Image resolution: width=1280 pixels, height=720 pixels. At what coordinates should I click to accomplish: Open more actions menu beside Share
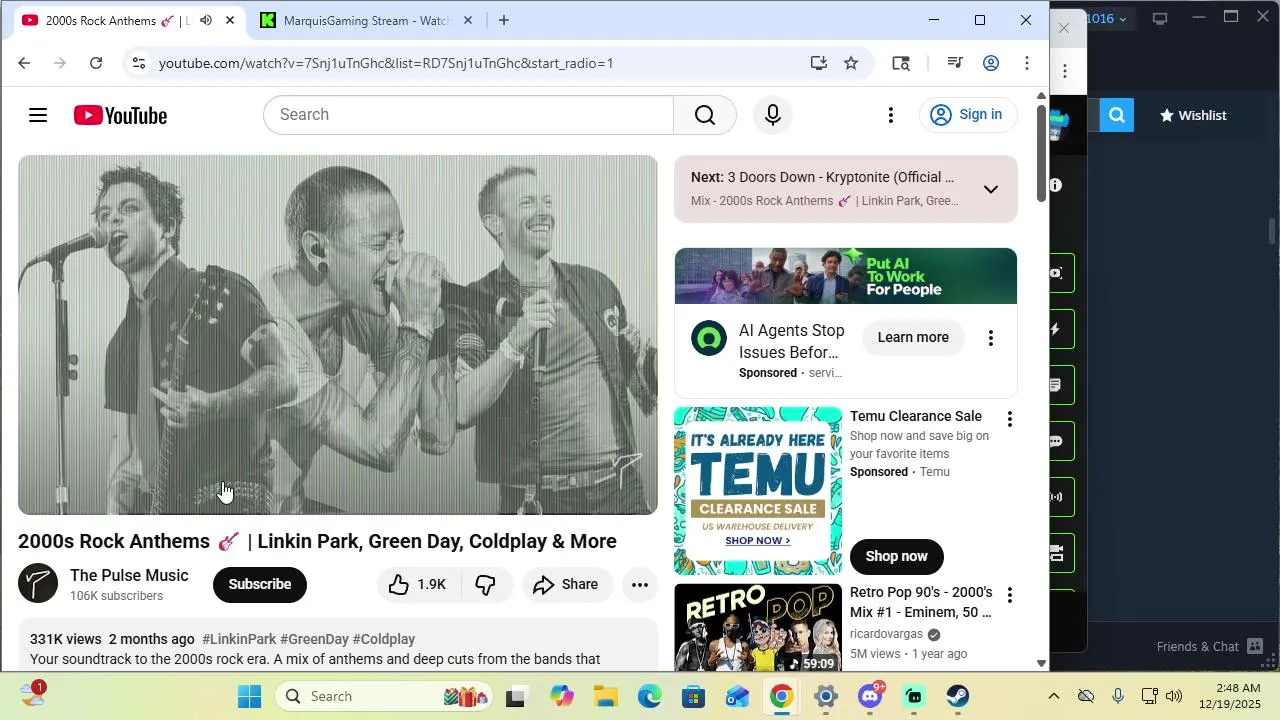pos(640,585)
